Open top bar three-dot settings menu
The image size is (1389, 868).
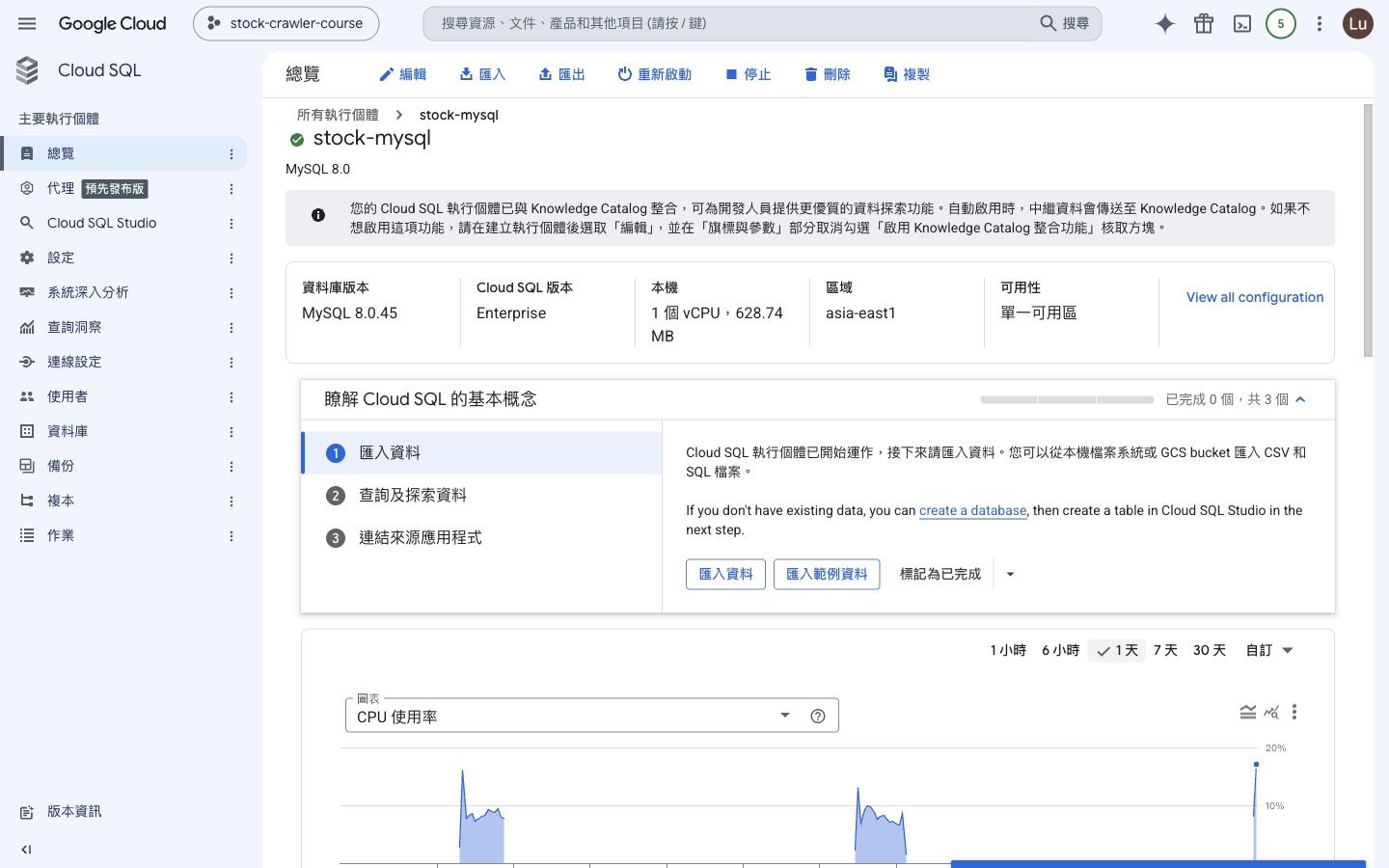click(1320, 24)
